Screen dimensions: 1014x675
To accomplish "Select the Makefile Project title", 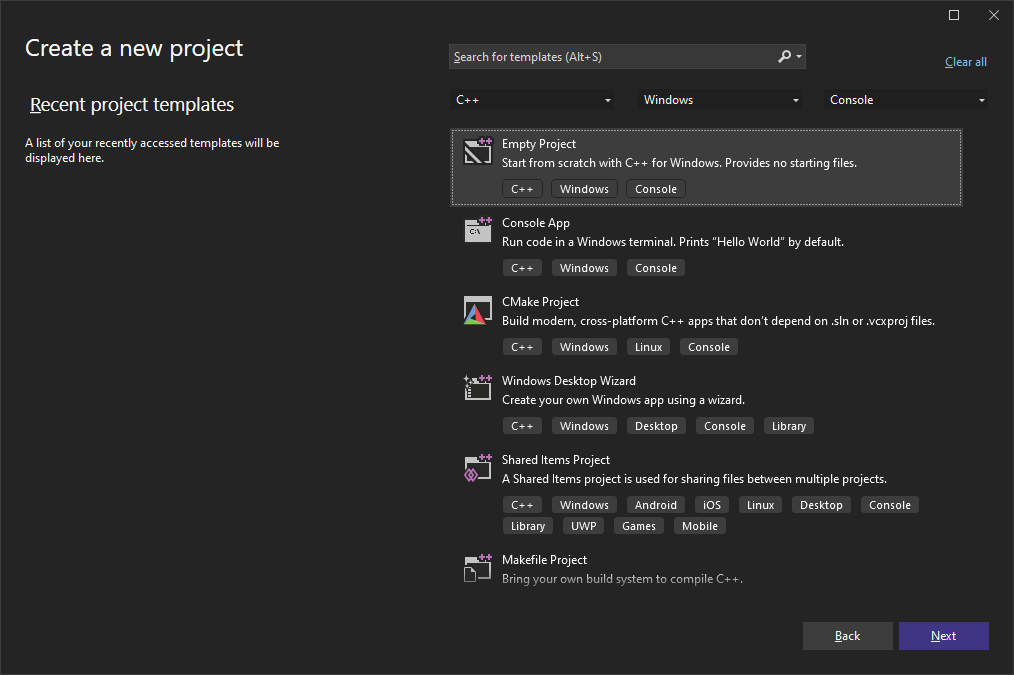I will [544, 559].
